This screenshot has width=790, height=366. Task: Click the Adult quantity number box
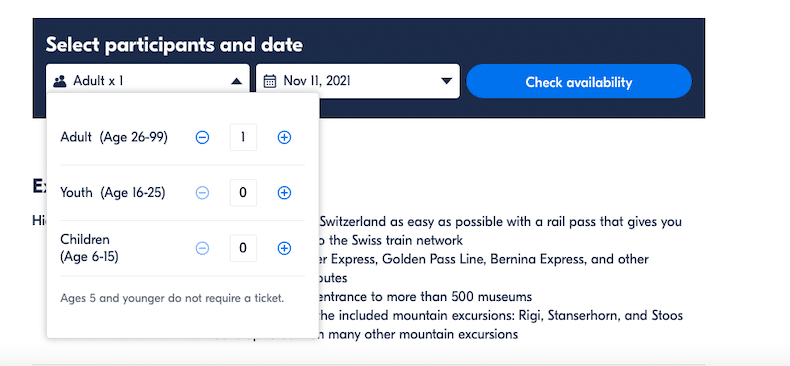click(243, 137)
